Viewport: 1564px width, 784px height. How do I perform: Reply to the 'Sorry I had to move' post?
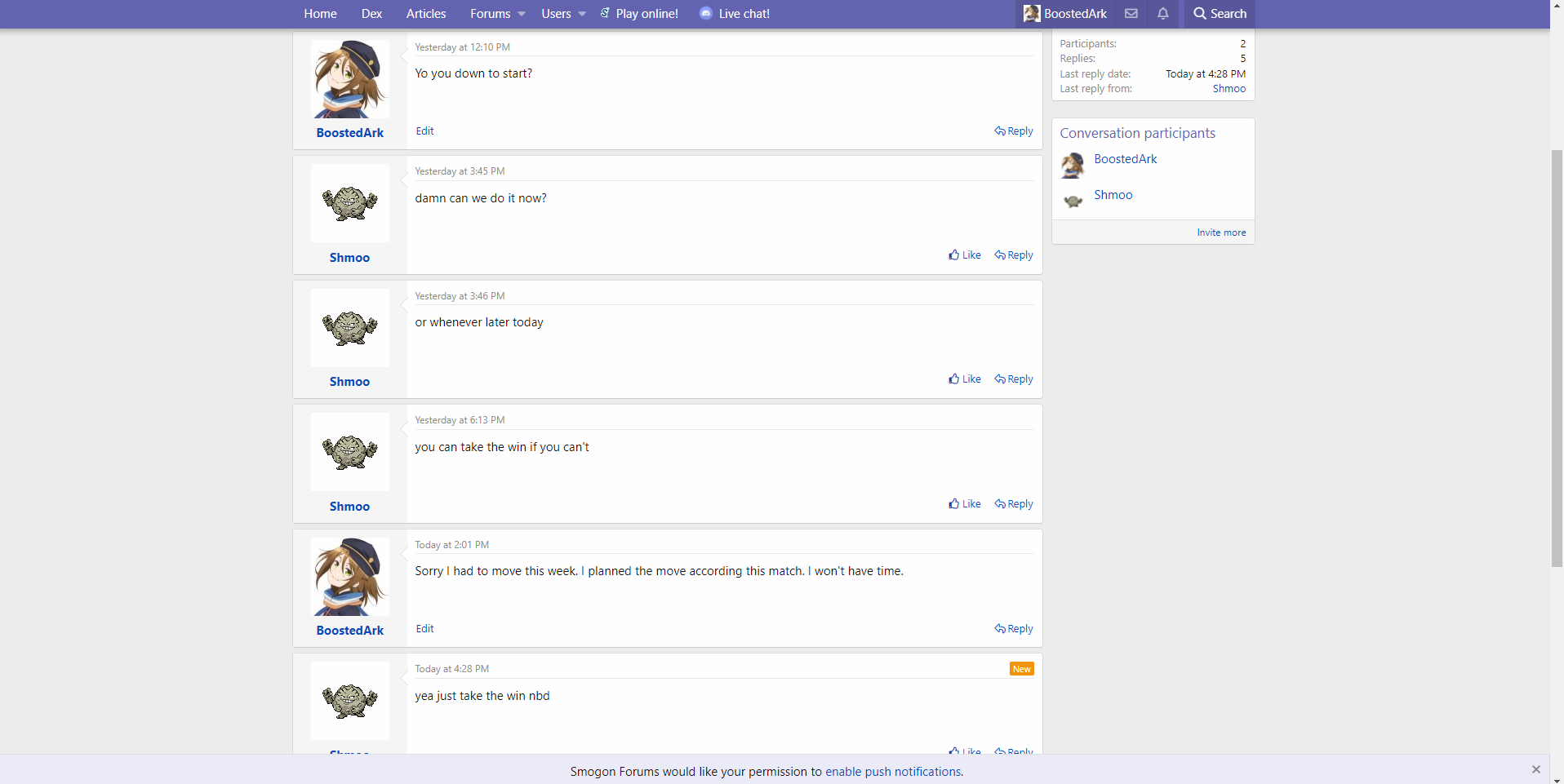1014,629
